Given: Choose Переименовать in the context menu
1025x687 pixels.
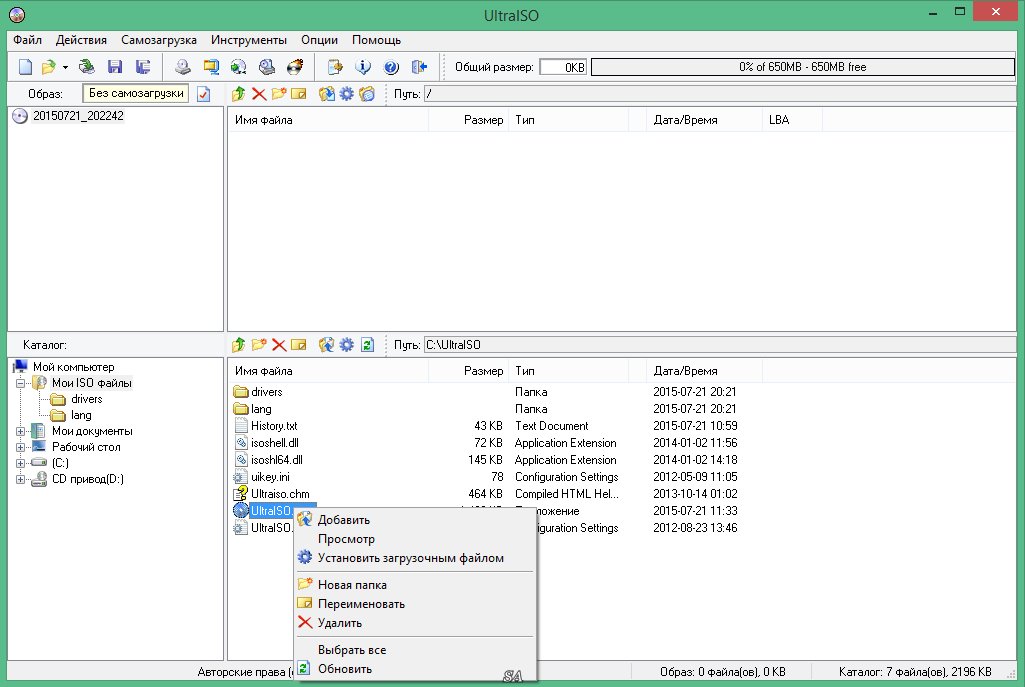Looking at the screenshot, I should (x=415, y=603).
